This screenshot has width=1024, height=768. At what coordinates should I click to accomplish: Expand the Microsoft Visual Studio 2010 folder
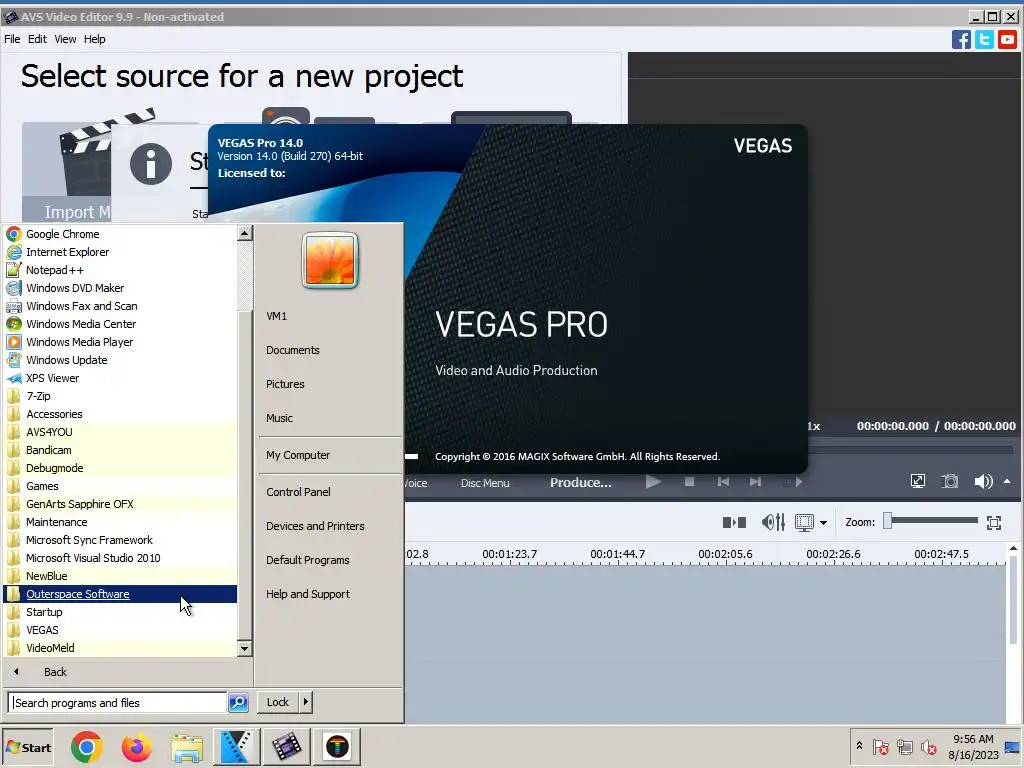tap(120, 558)
